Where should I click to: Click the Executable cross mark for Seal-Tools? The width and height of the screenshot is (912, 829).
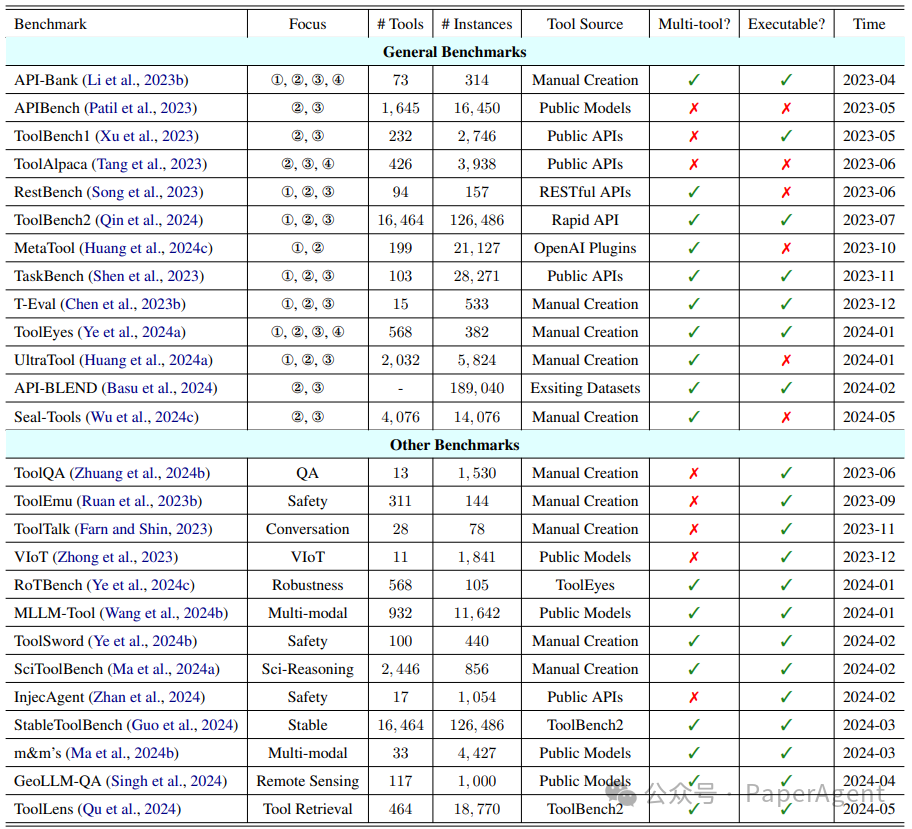tap(786, 417)
